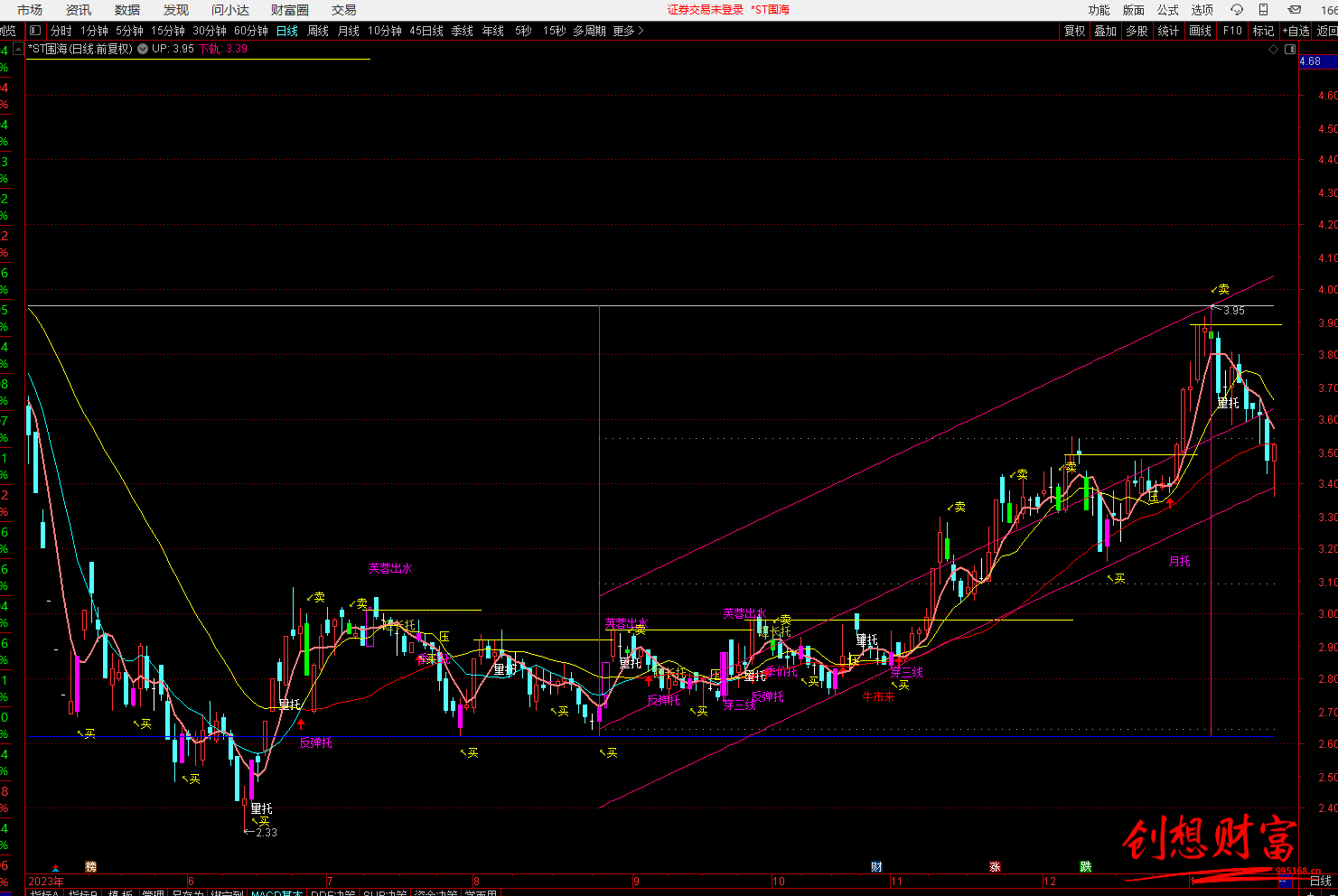
Task: Open the 公式 menu
Action: pyautogui.click(x=1168, y=10)
